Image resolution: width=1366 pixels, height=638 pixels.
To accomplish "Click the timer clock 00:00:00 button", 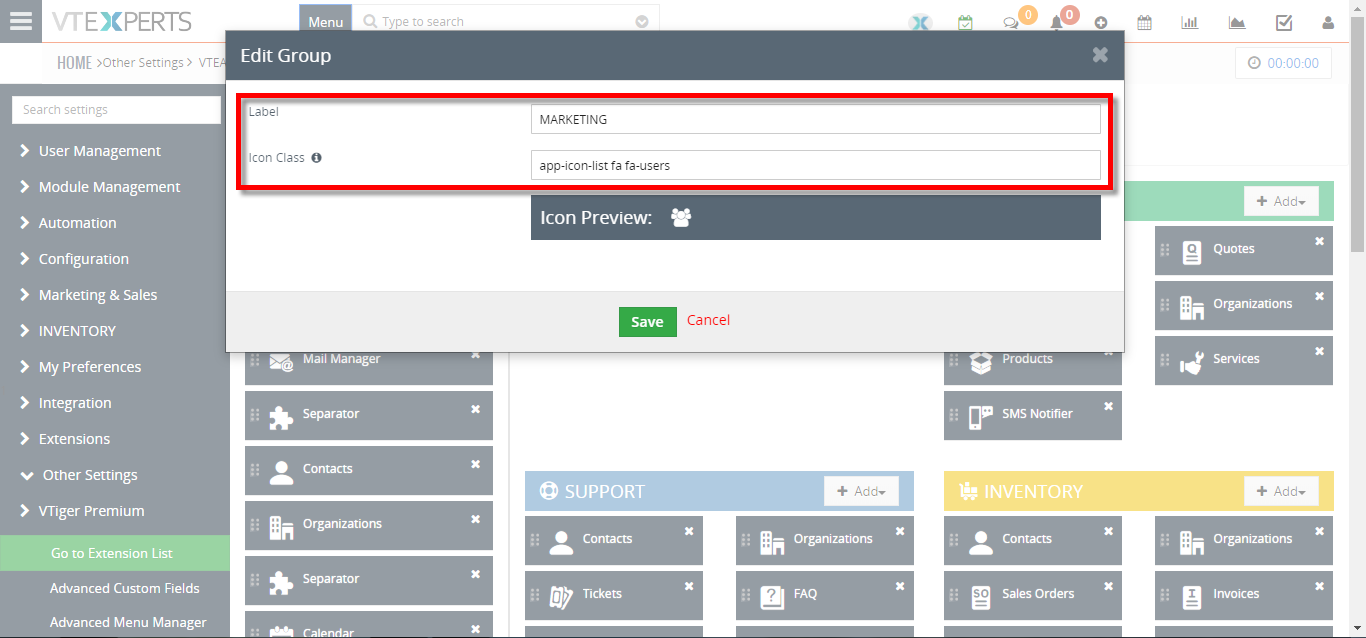I will coord(1283,62).
